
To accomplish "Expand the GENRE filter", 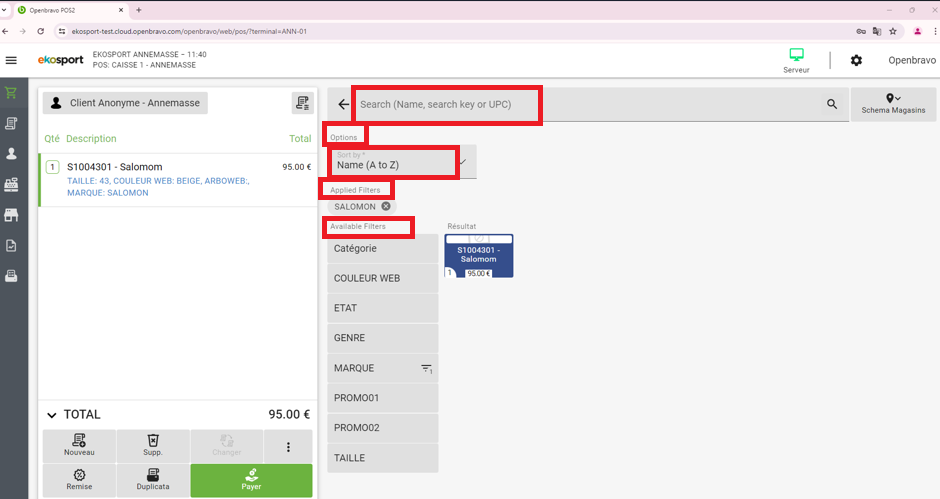I will 382,338.
